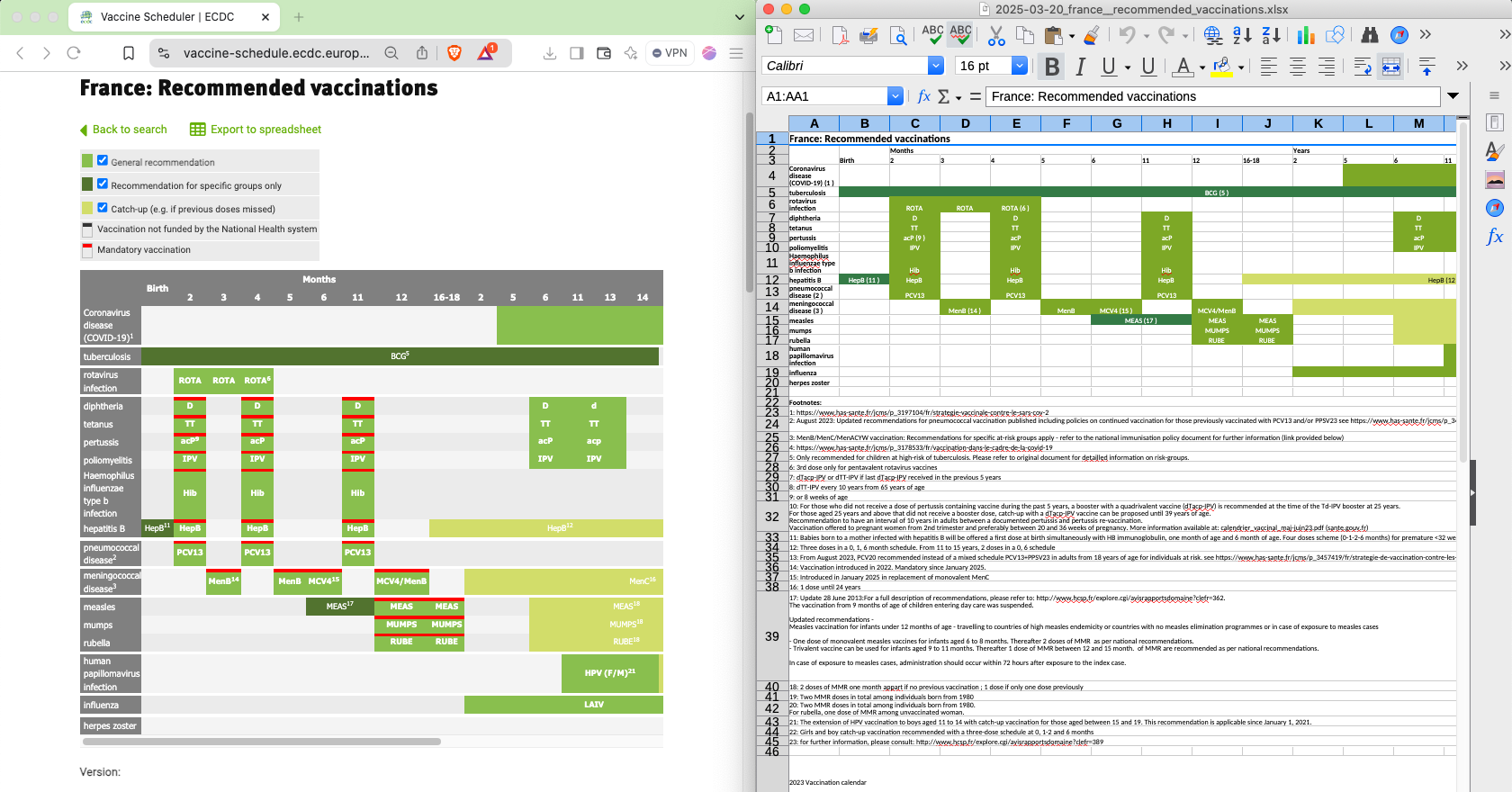This screenshot has width=1512, height=792.
Task: Toggle automatic spell checking ABC wavy icon
Action: (961, 35)
